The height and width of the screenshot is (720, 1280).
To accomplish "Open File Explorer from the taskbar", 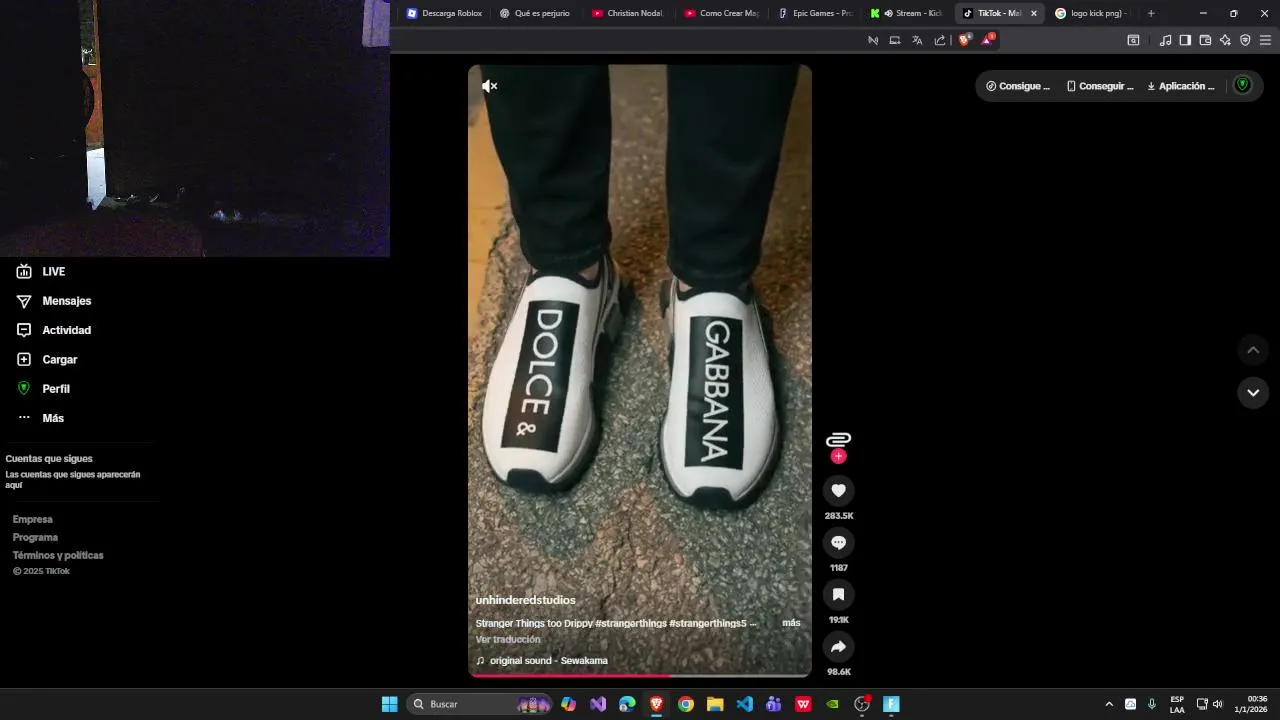I will point(715,704).
